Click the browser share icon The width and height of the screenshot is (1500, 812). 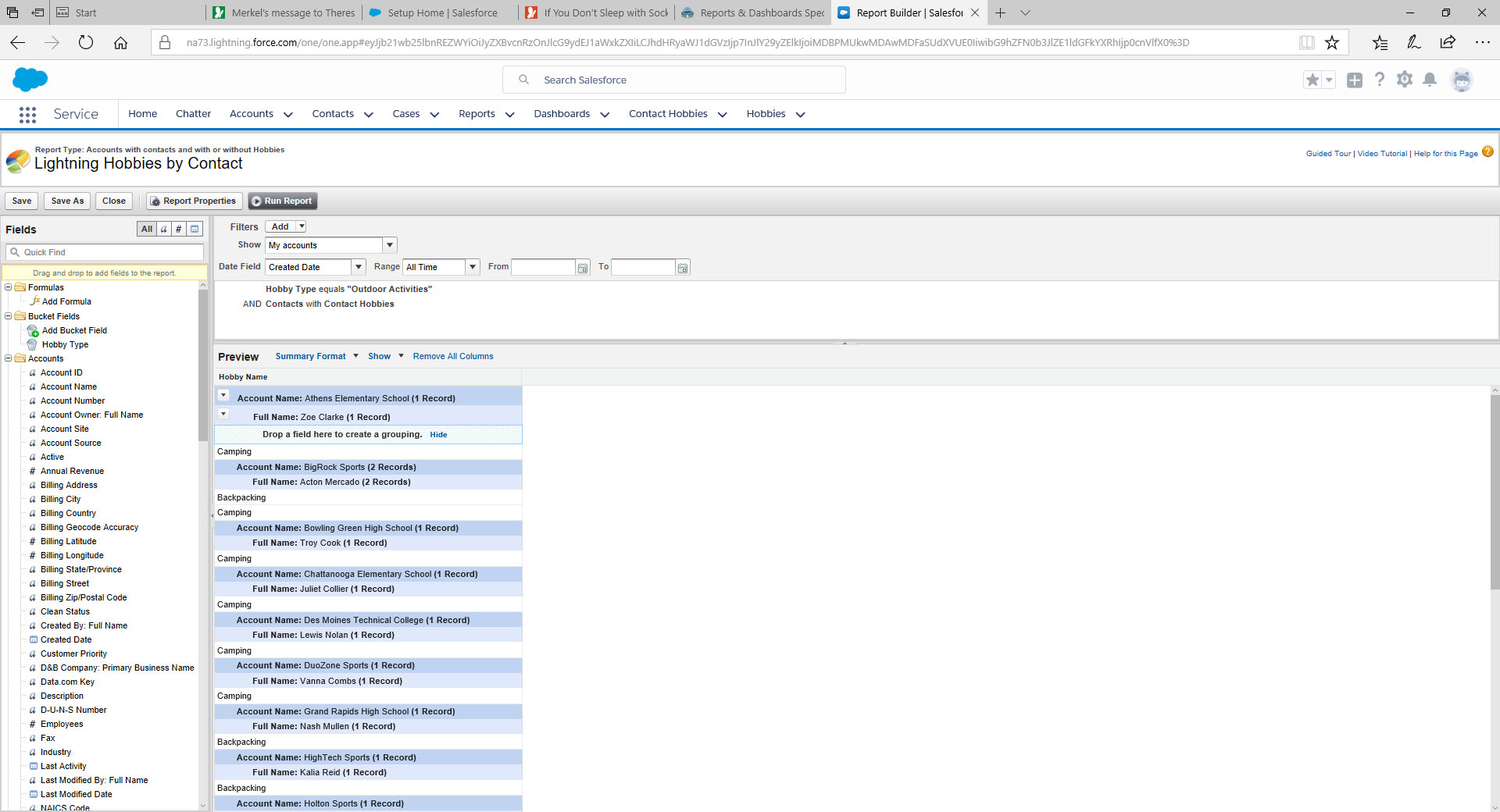1448,43
